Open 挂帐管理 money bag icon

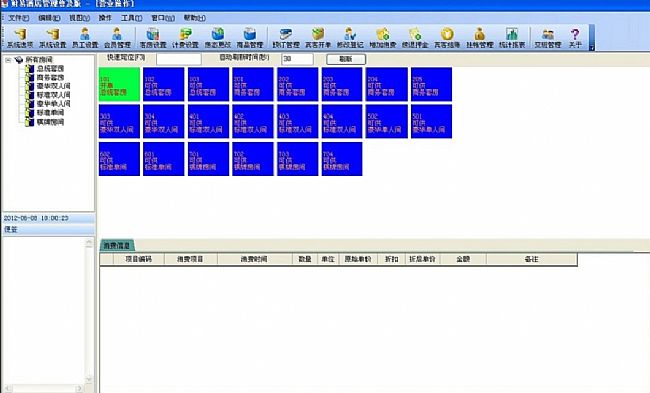point(480,38)
